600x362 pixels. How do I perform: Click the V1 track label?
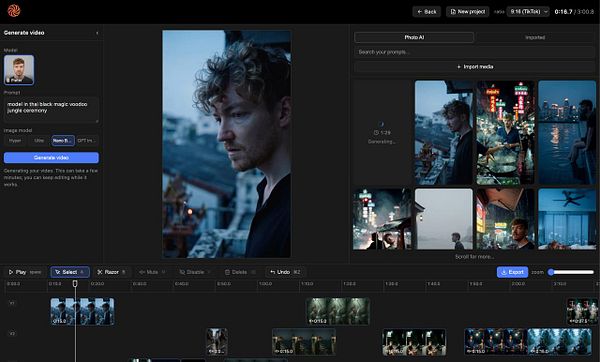(x=12, y=303)
